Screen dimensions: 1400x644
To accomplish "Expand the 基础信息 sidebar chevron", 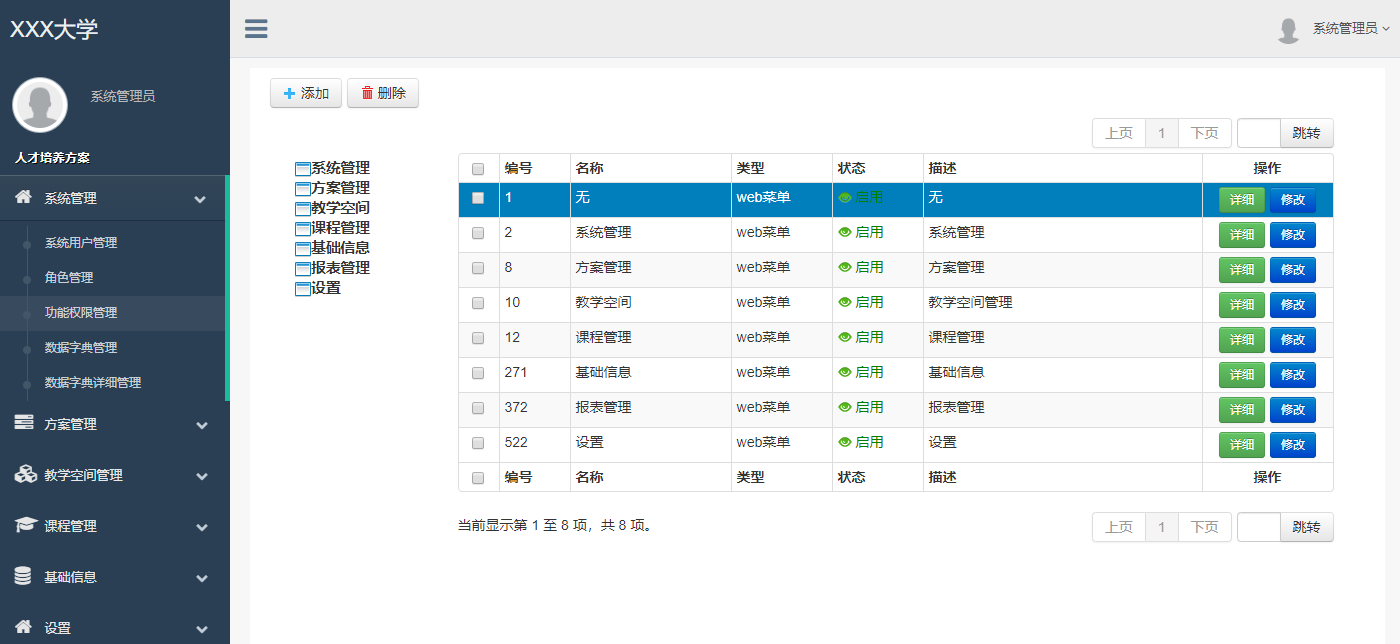I will [201, 578].
